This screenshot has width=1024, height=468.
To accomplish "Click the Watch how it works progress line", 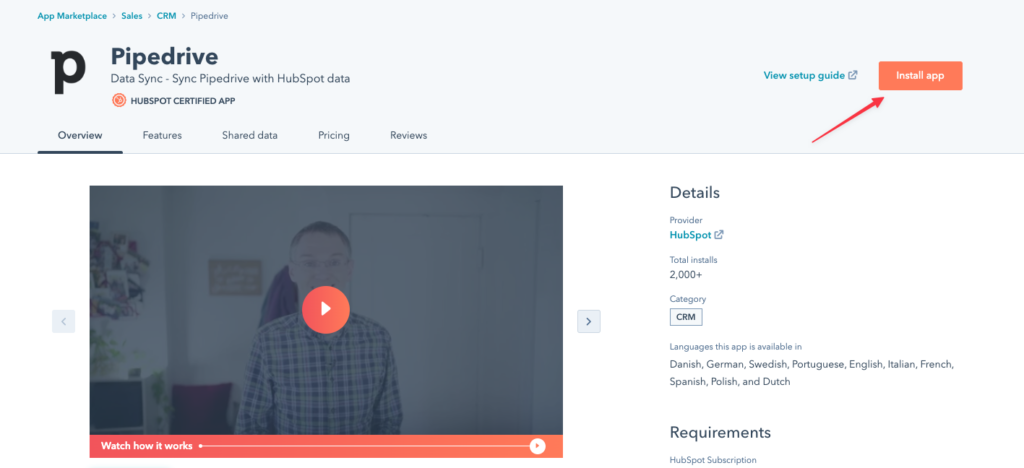I will 366,446.
